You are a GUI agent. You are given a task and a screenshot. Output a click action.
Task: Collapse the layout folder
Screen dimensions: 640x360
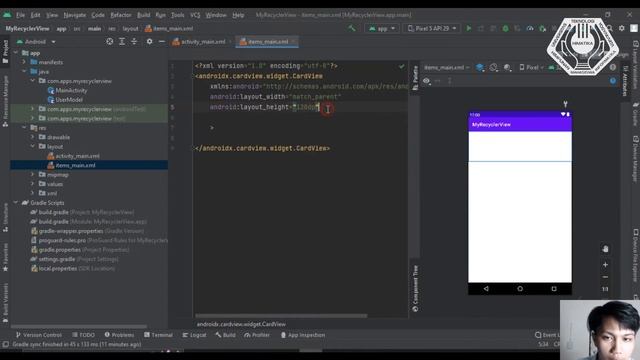coord(33,147)
